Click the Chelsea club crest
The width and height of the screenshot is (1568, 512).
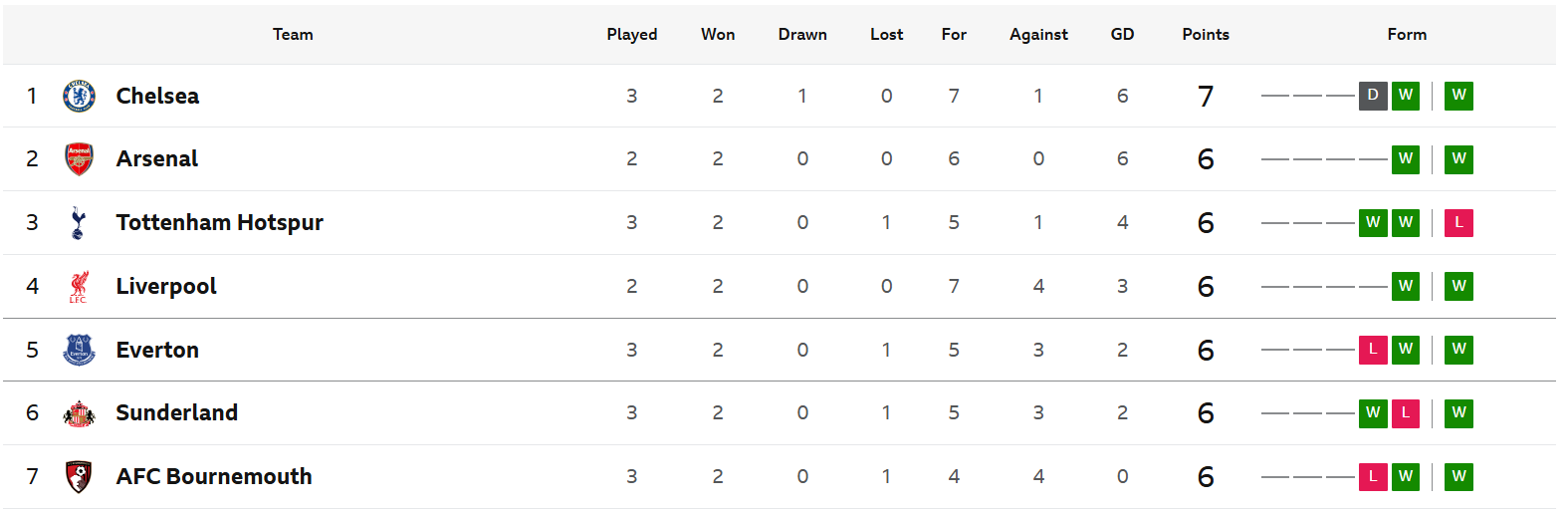coord(79,96)
